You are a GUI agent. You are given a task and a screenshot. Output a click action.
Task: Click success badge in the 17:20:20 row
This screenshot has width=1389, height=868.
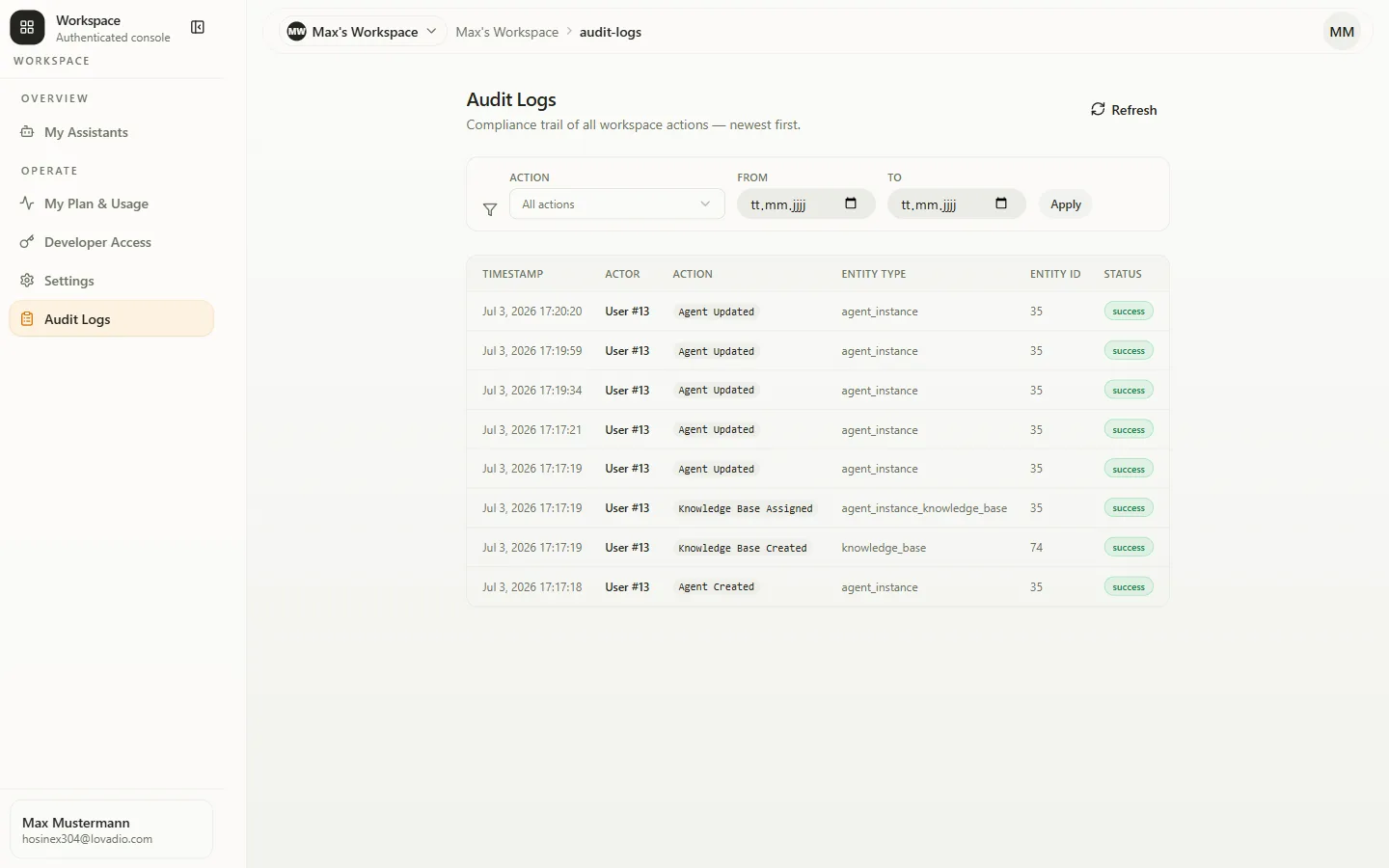(1129, 312)
